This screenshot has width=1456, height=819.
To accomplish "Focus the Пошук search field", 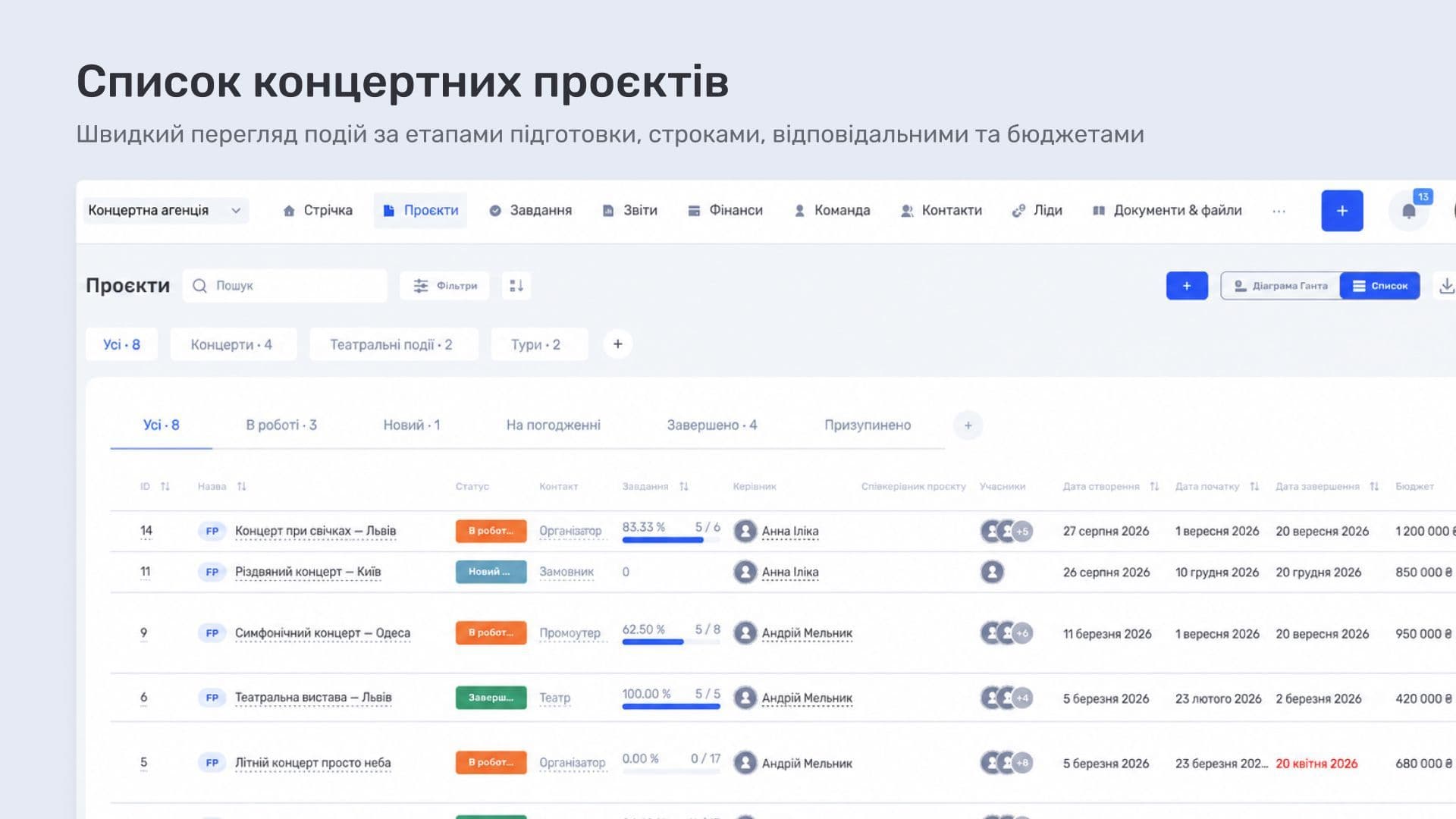I will [x=285, y=286].
